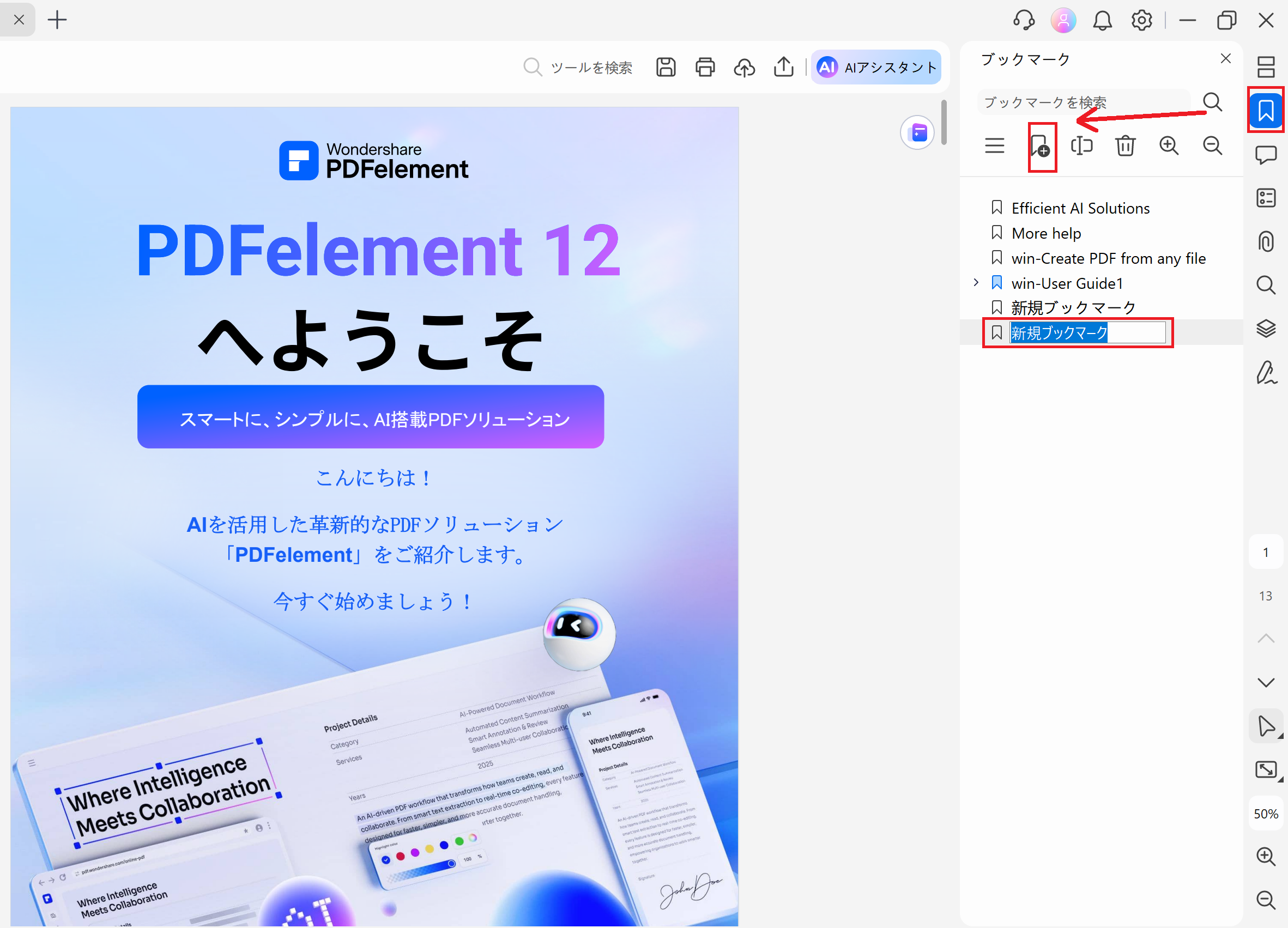Zoom out on the page
Viewport: 1288px width, 928px height.
click(x=1266, y=900)
